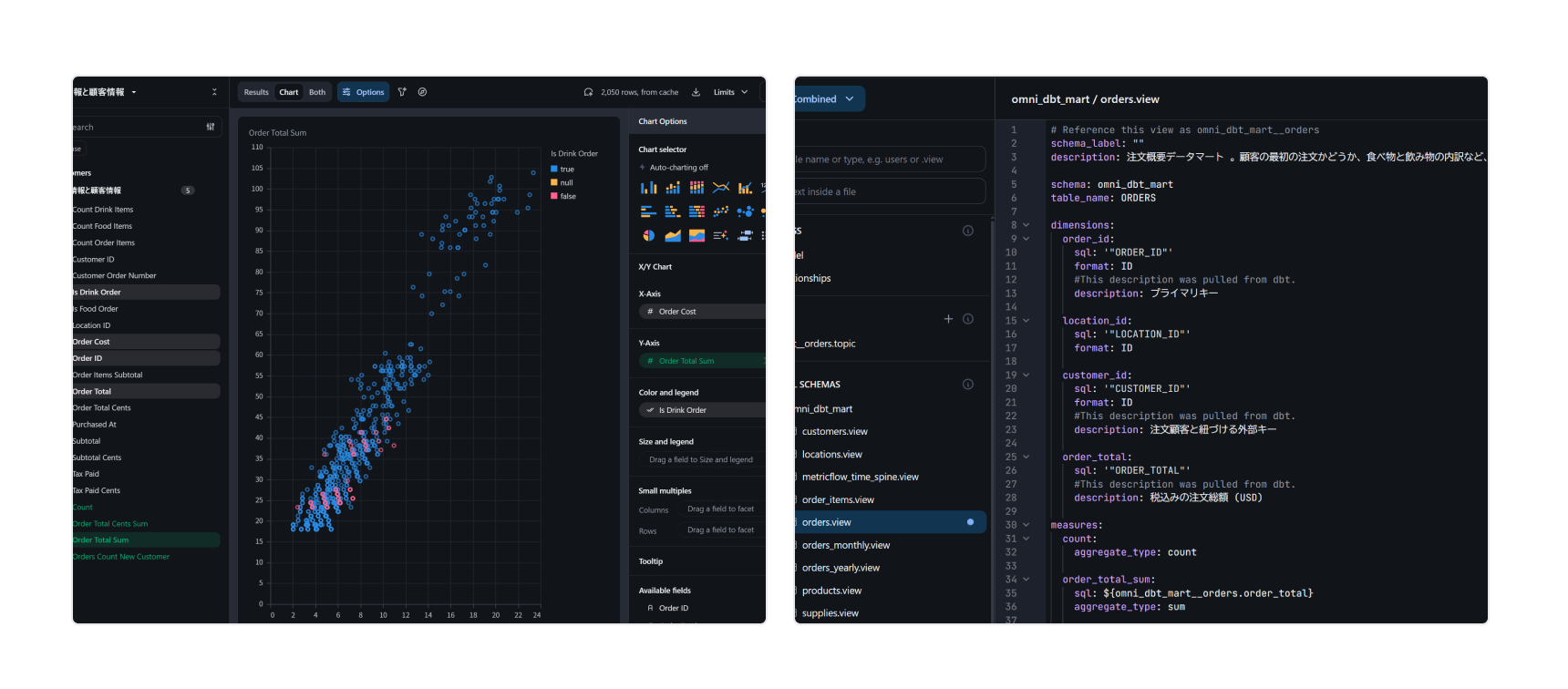
Task: Choose the basic bar chart icon
Action: point(648,188)
